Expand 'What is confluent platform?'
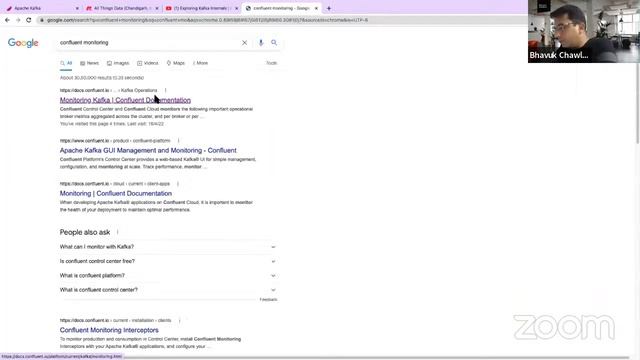 (168, 276)
